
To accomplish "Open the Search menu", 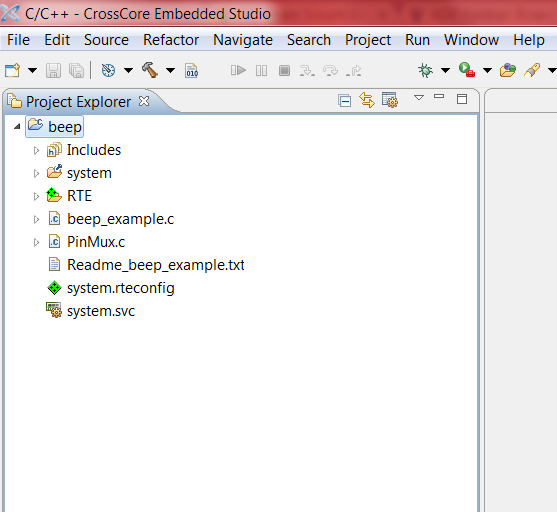I will (309, 40).
